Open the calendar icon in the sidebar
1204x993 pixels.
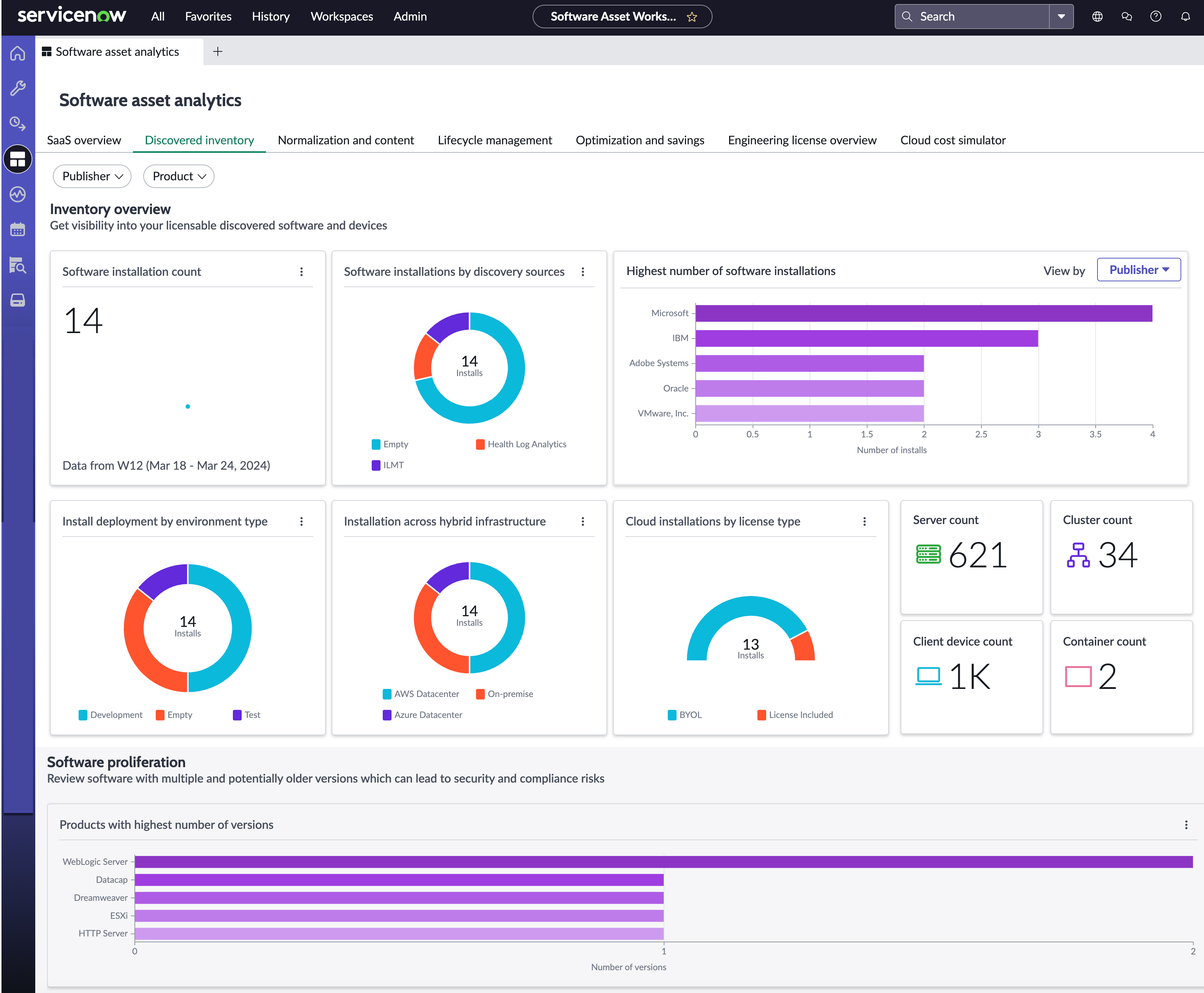point(18,230)
